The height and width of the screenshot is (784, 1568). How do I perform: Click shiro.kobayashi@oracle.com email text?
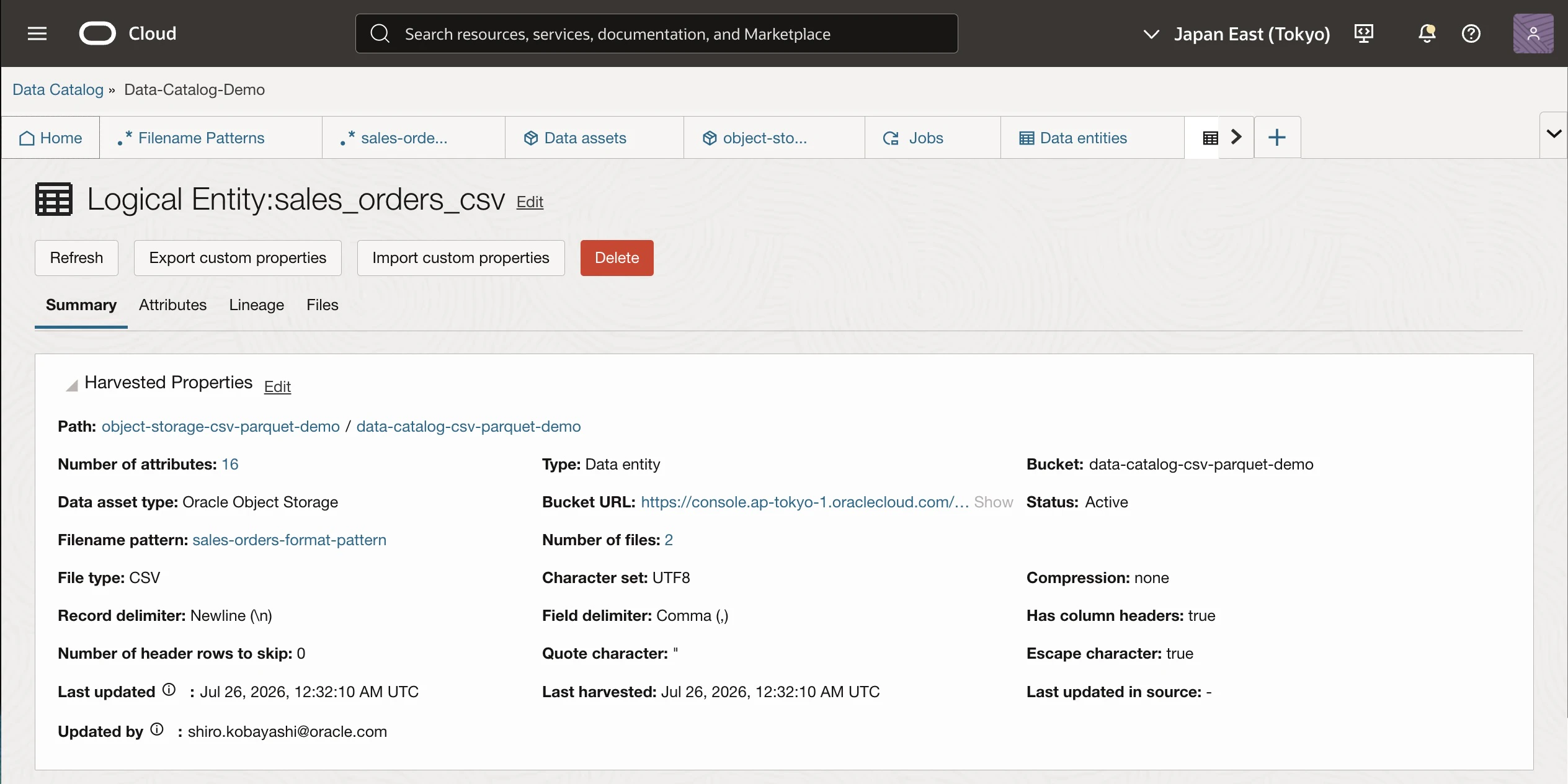[x=287, y=731]
